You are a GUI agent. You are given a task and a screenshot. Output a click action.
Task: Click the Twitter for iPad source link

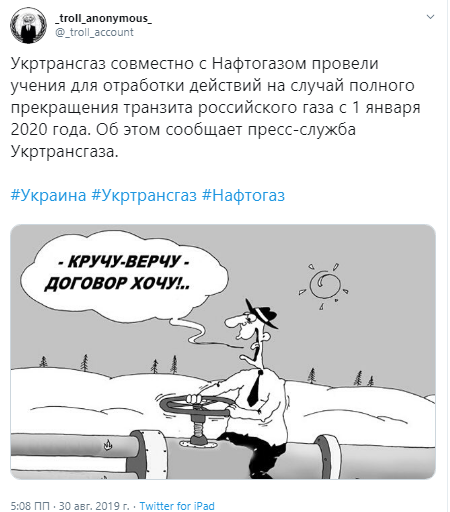[177, 506]
